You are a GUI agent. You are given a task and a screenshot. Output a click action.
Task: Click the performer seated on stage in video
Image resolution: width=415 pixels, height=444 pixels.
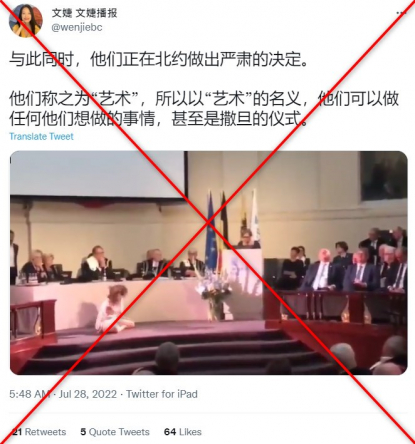click(114, 309)
